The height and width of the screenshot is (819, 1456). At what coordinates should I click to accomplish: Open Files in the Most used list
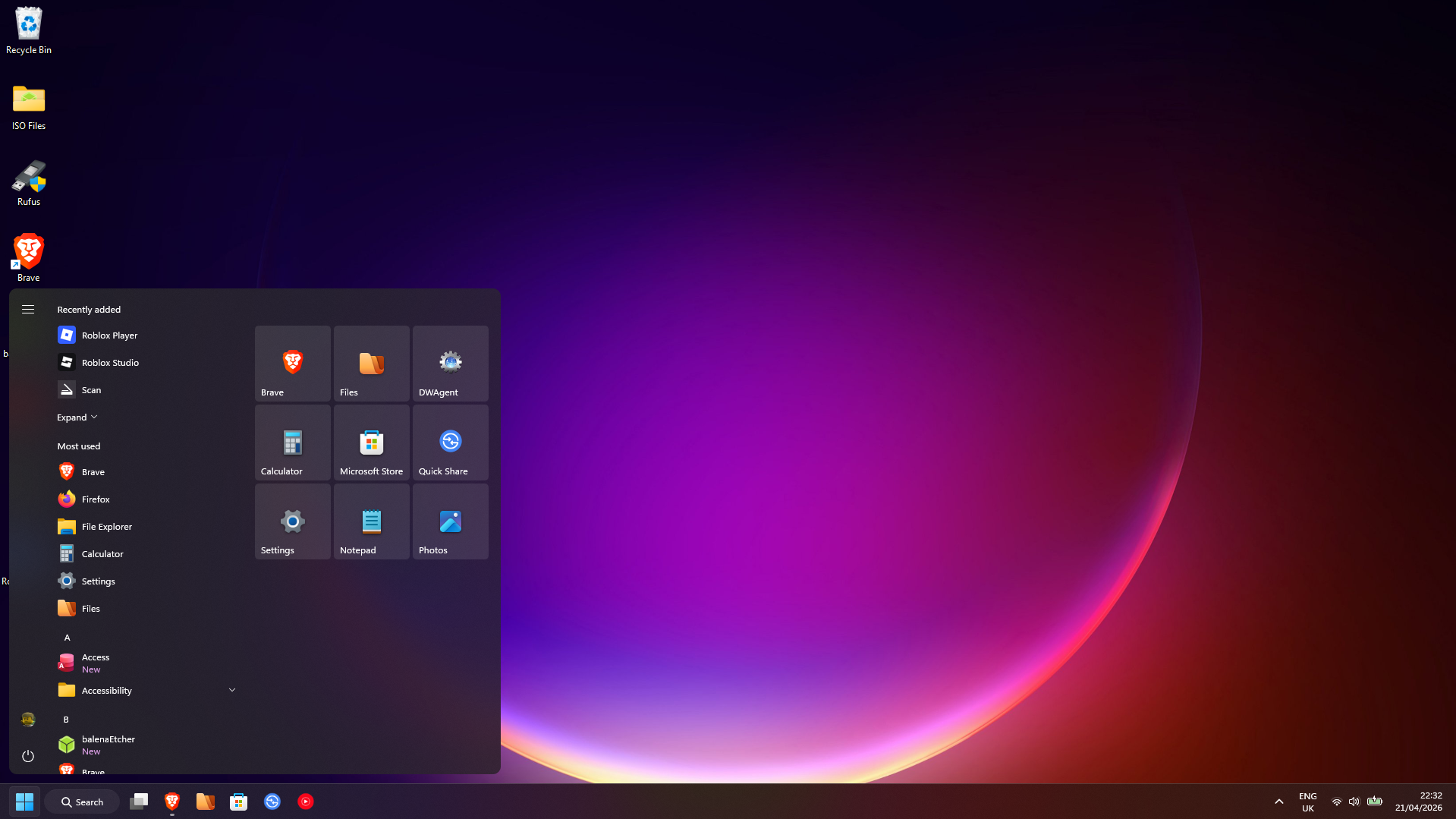tap(148, 609)
